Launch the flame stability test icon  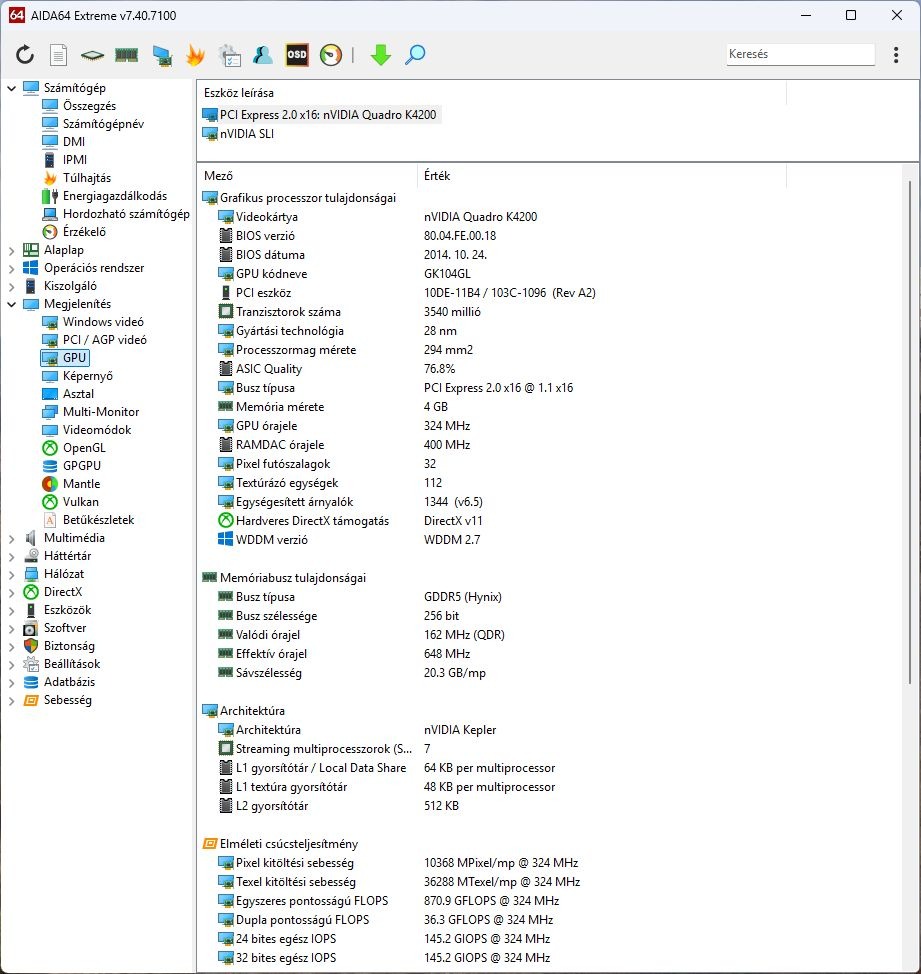(195, 55)
